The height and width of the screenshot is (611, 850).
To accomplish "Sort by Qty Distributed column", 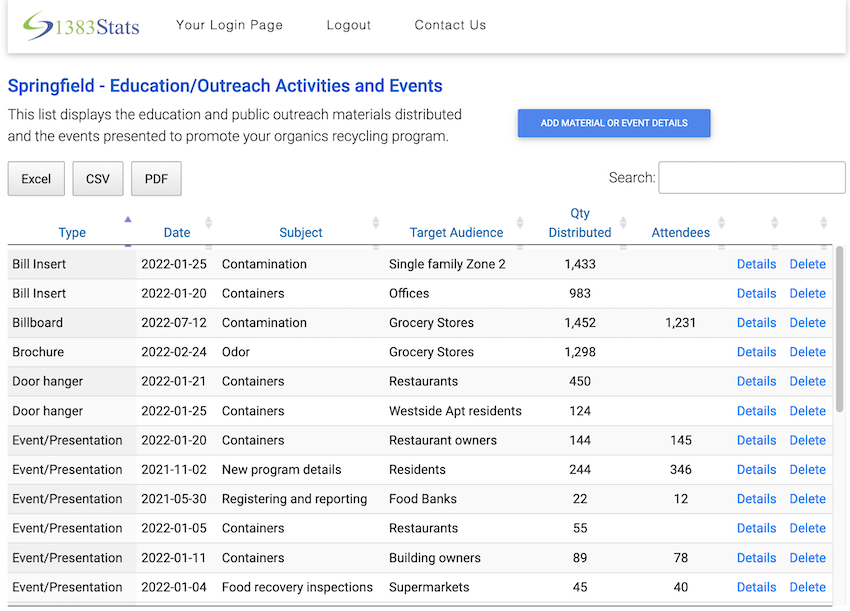I will (580, 223).
